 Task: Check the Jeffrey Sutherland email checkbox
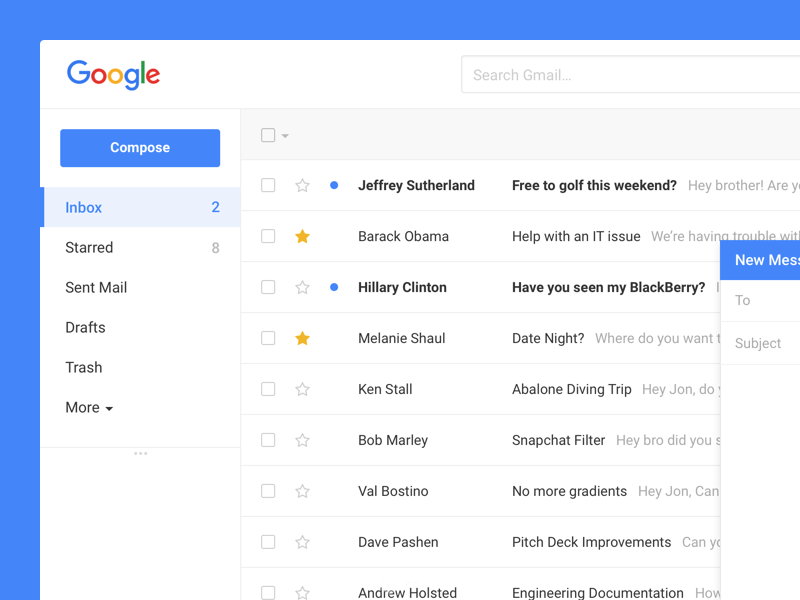pyautogui.click(x=268, y=185)
